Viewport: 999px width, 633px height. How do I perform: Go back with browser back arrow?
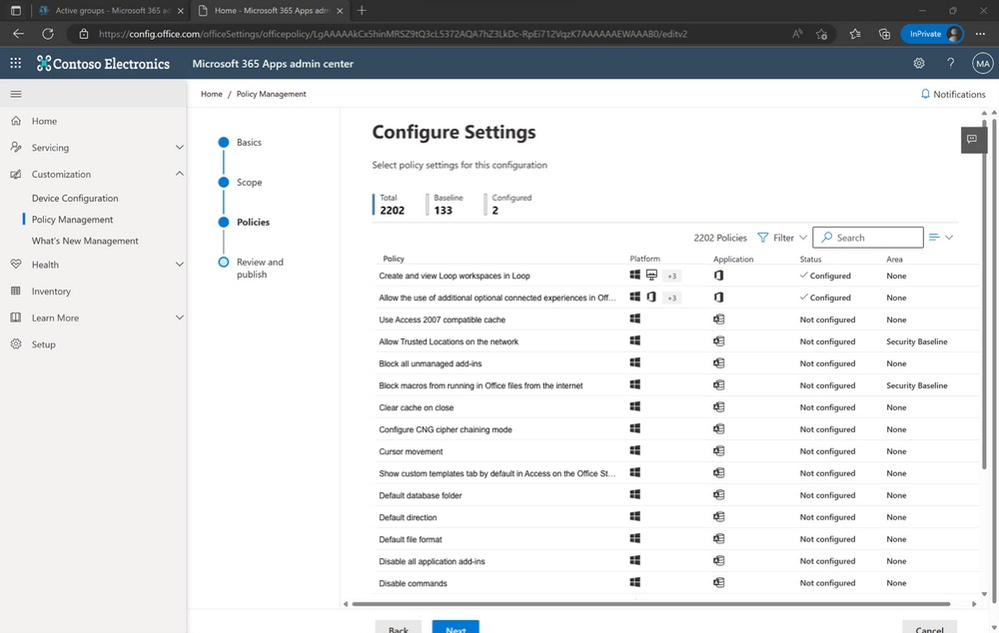18,34
